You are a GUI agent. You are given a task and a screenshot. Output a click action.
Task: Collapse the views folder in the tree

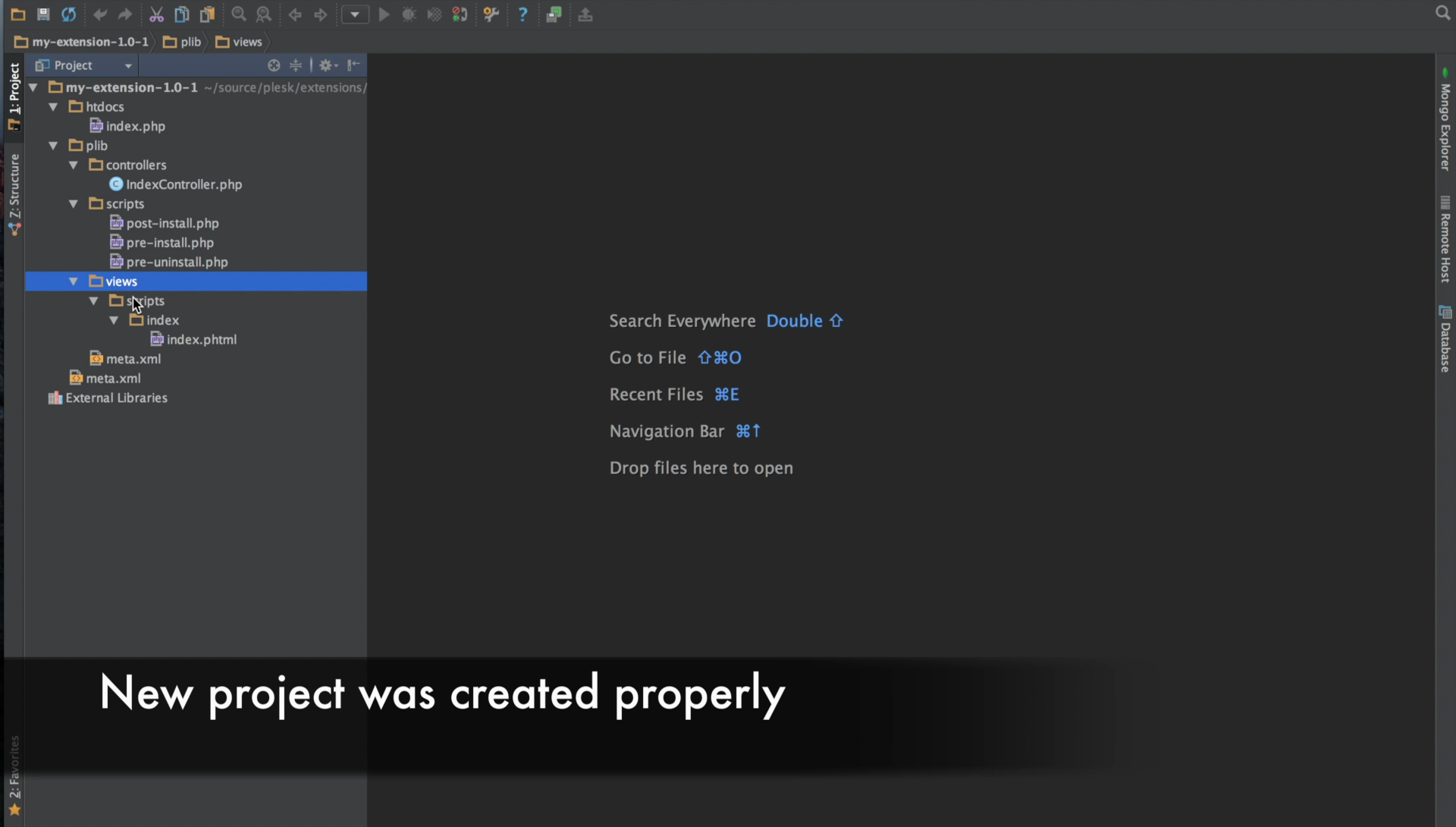click(x=73, y=281)
